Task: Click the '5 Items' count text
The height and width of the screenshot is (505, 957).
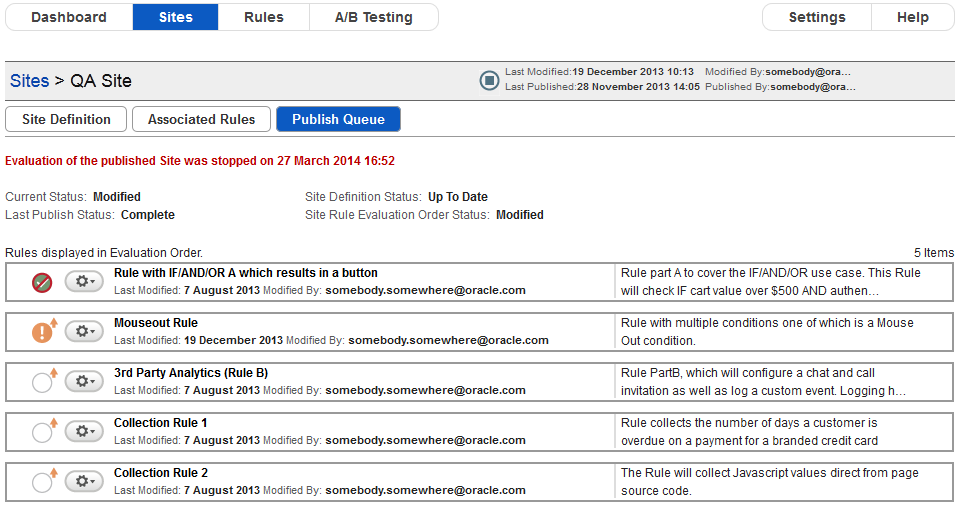Action: pyautogui.click(x=934, y=253)
